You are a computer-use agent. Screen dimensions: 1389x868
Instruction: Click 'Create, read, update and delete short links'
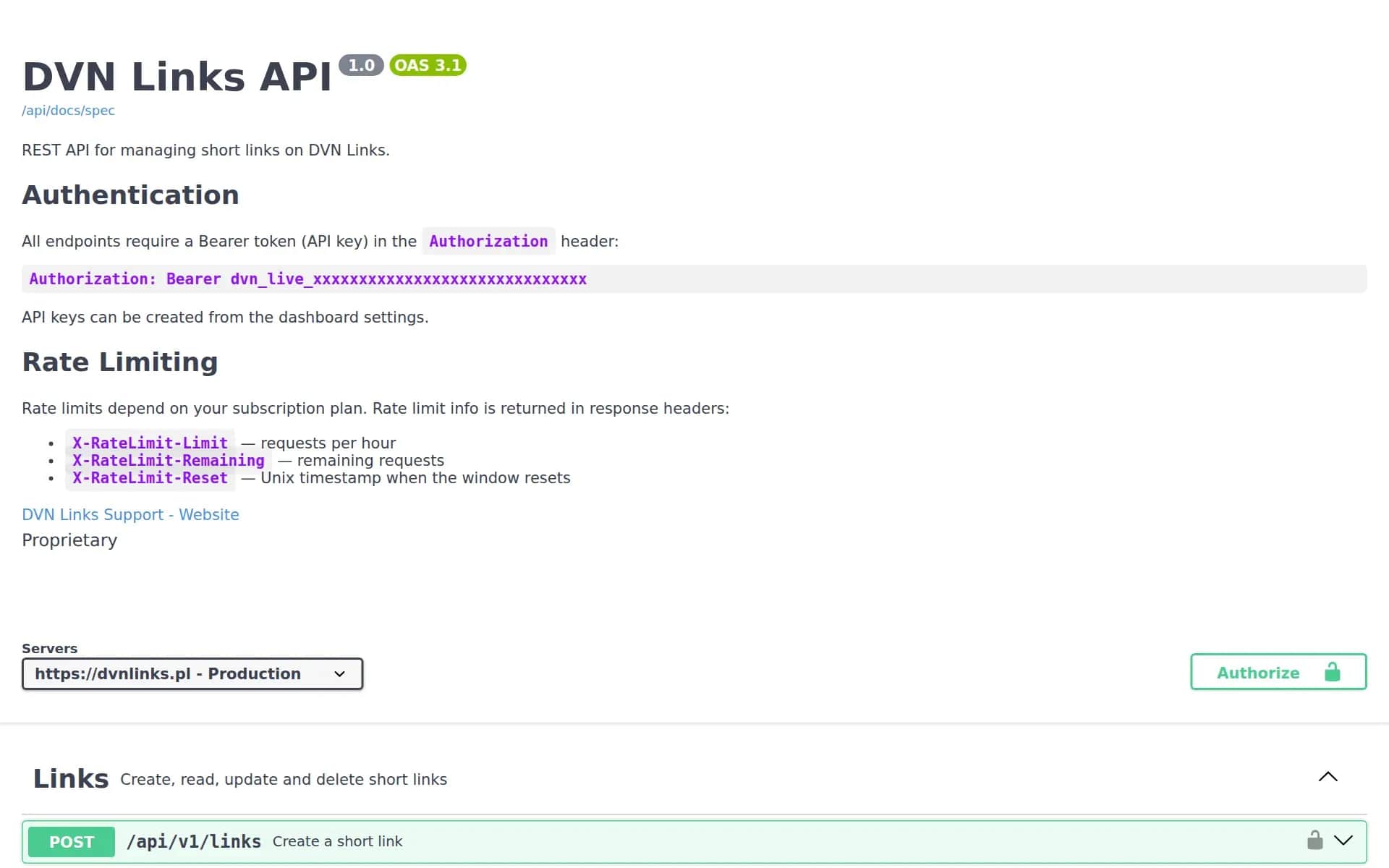click(284, 779)
